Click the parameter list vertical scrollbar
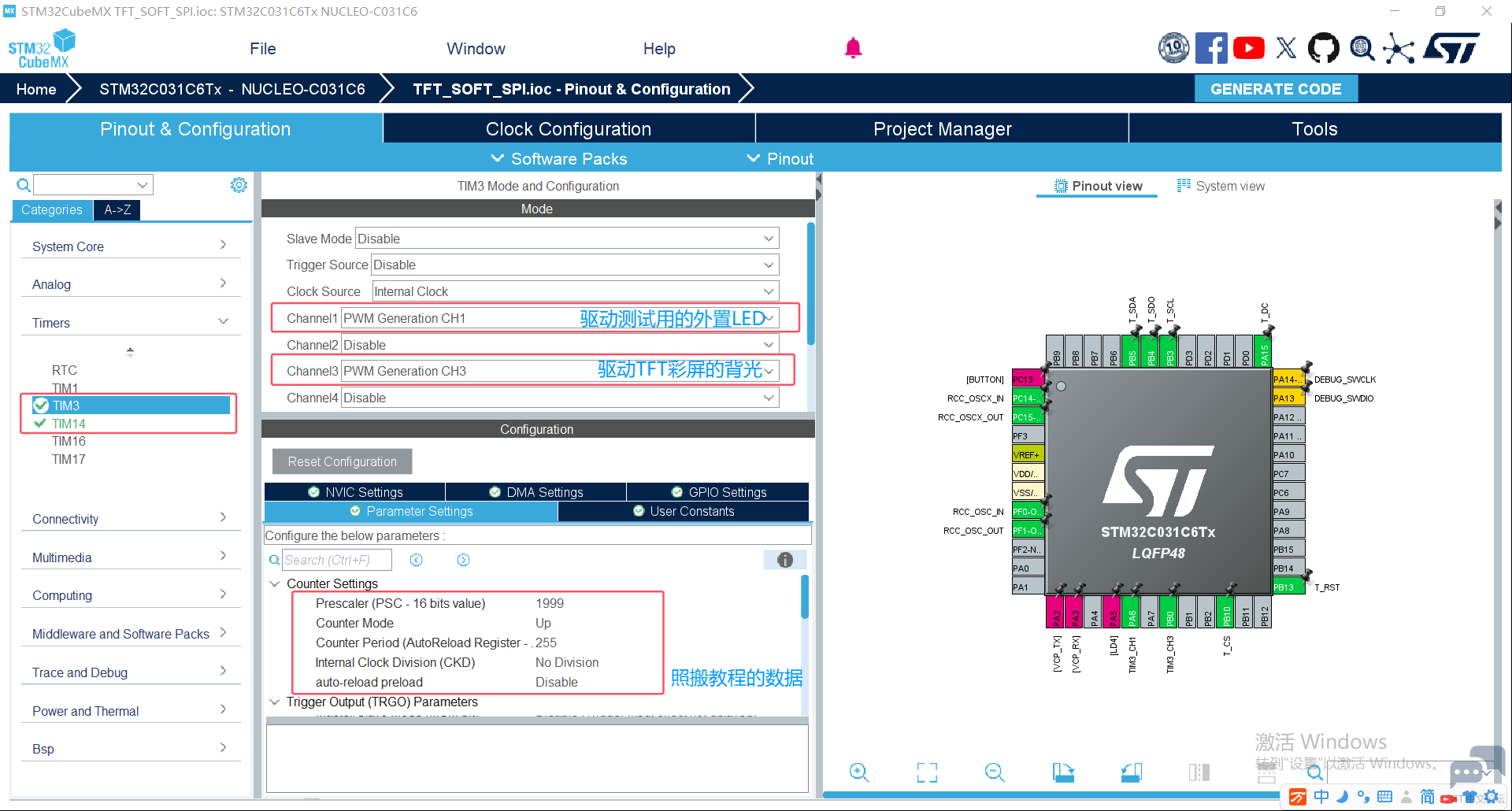This screenshot has height=811, width=1512. click(x=805, y=597)
